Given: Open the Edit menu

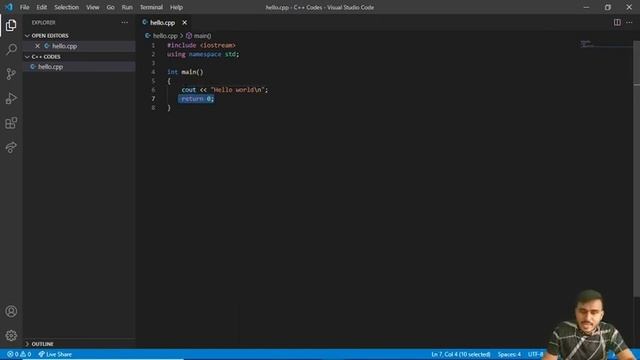Looking at the screenshot, I should coord(42,7).
